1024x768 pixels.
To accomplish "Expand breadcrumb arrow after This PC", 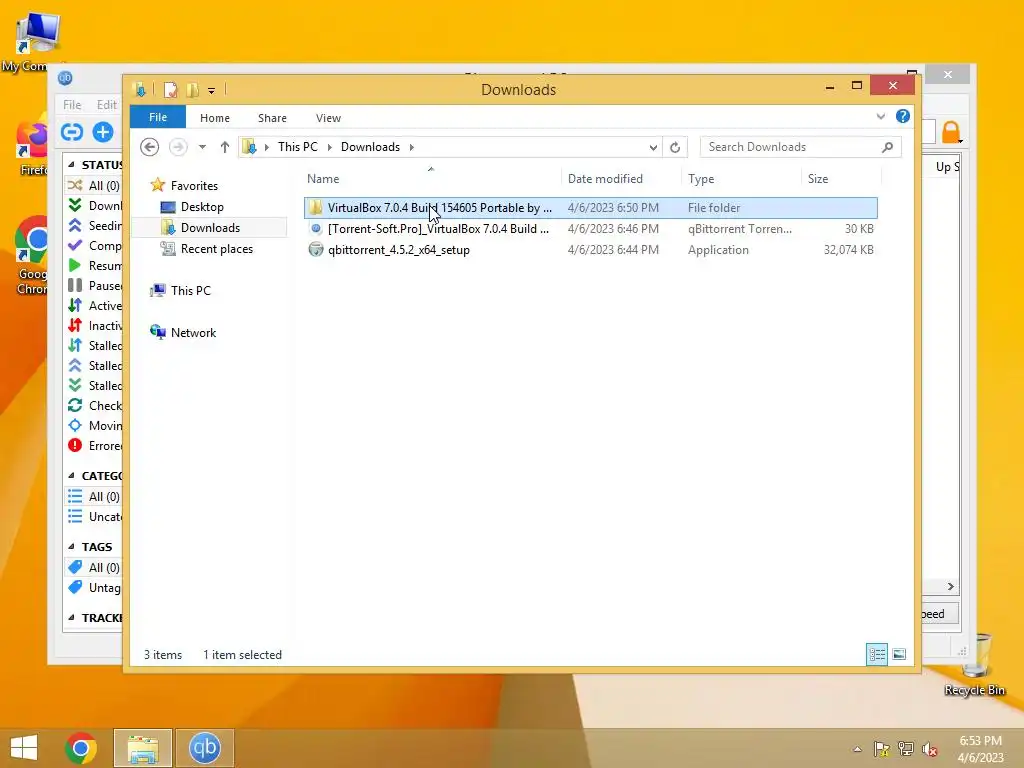I will tap(329, 147).
